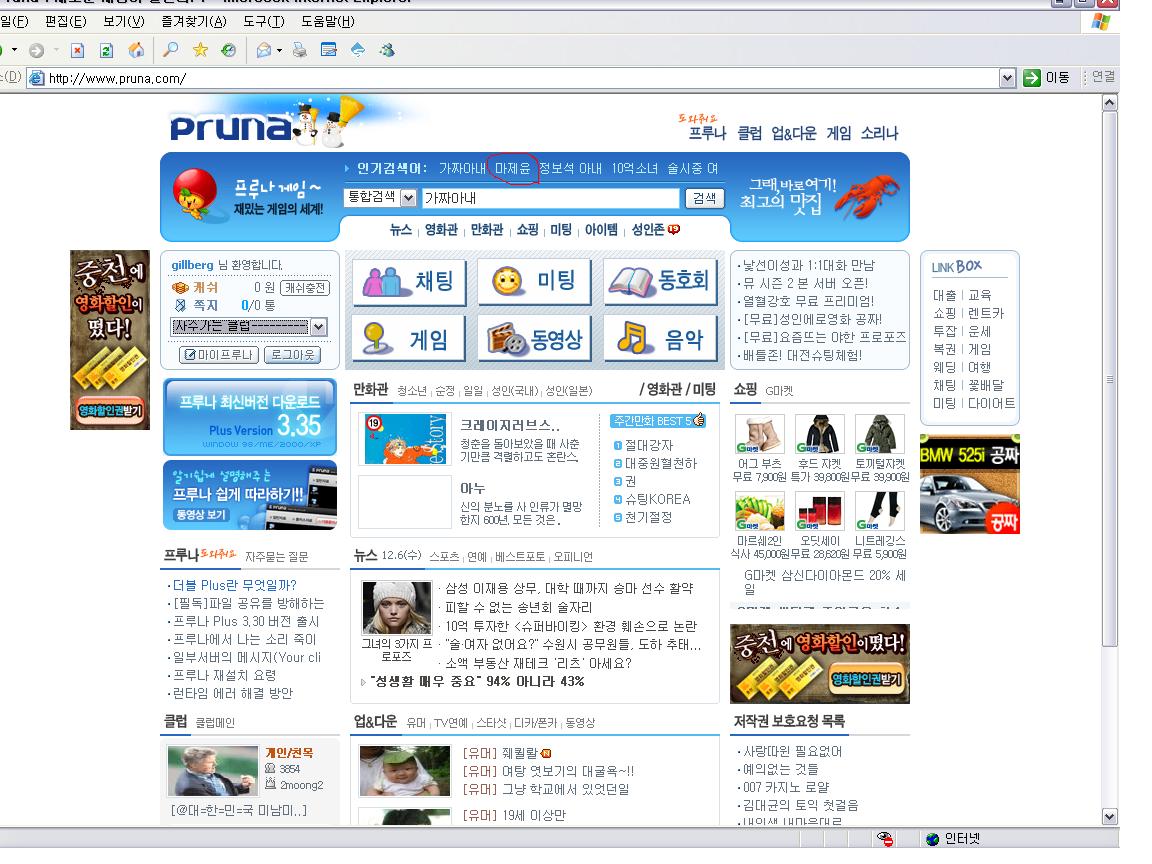Click the Discuss toolbar icon
1152x864 pixels.
coord(358,50)
